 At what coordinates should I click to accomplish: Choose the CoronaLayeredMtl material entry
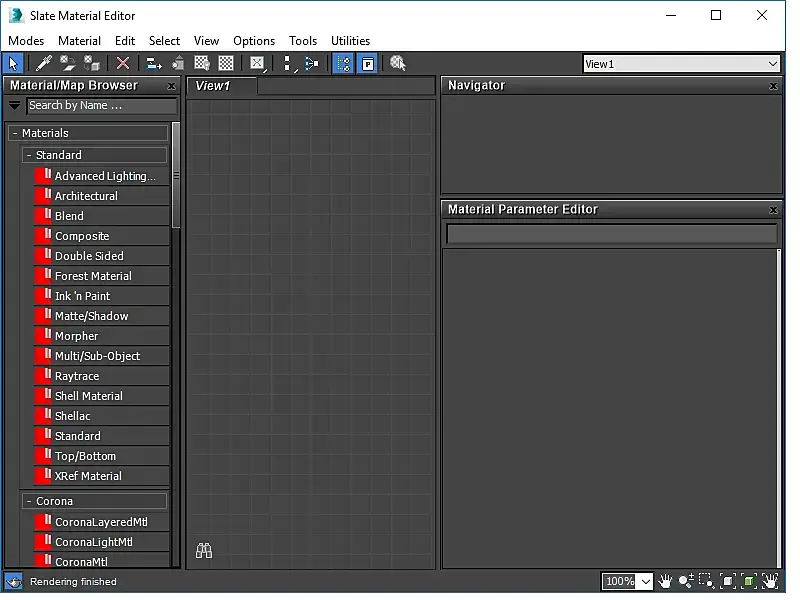[x=98, y=522]
